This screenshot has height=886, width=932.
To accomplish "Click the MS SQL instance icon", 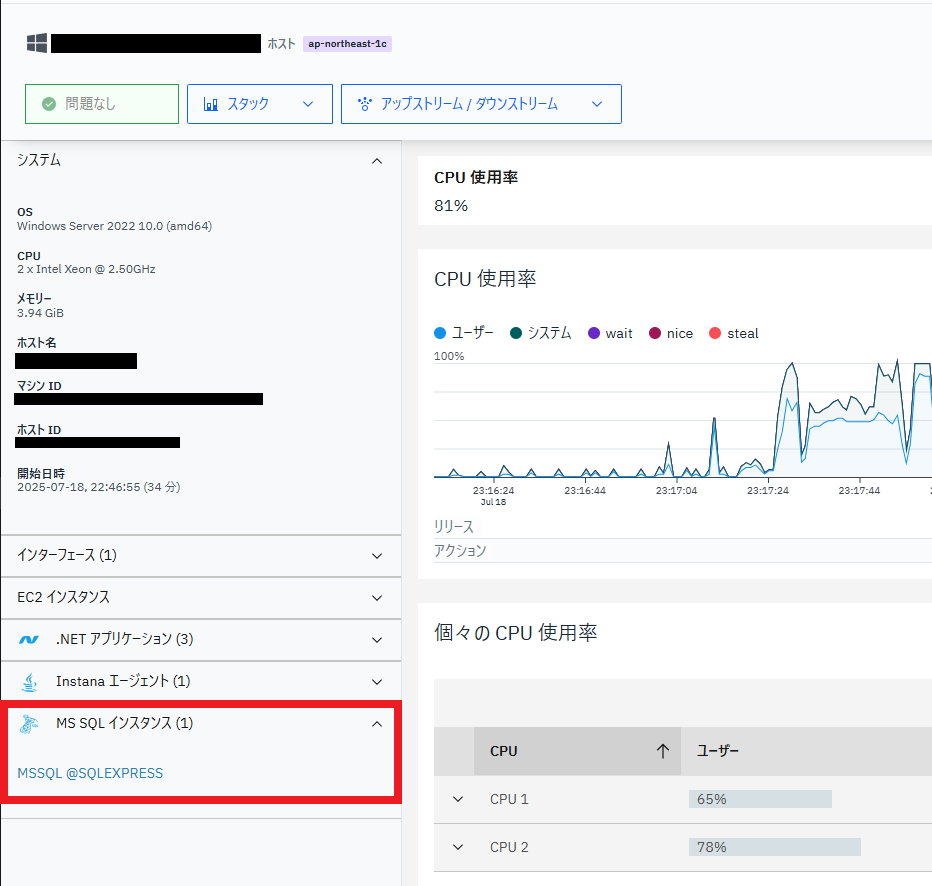I will point(29,724).
